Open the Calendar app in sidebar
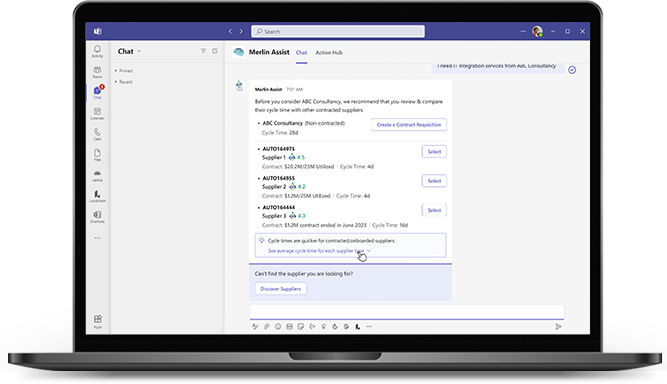The image size is (667, 384). pos(97,114)
